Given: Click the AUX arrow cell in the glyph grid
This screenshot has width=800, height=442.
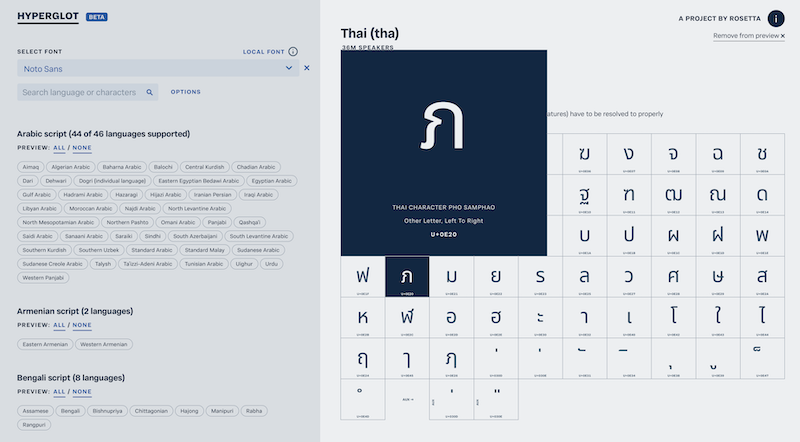Looking at the screenshot, I should click(407, 399).
